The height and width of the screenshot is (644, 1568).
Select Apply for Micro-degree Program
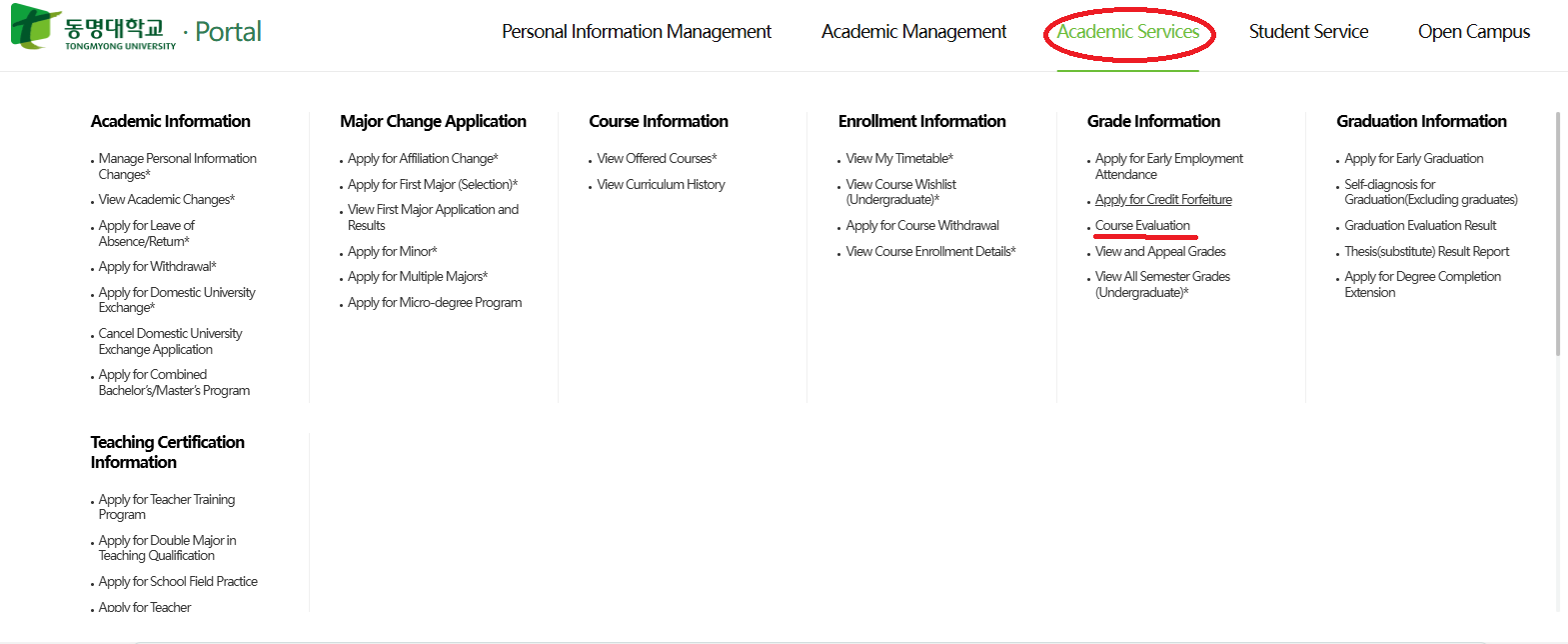434,303
